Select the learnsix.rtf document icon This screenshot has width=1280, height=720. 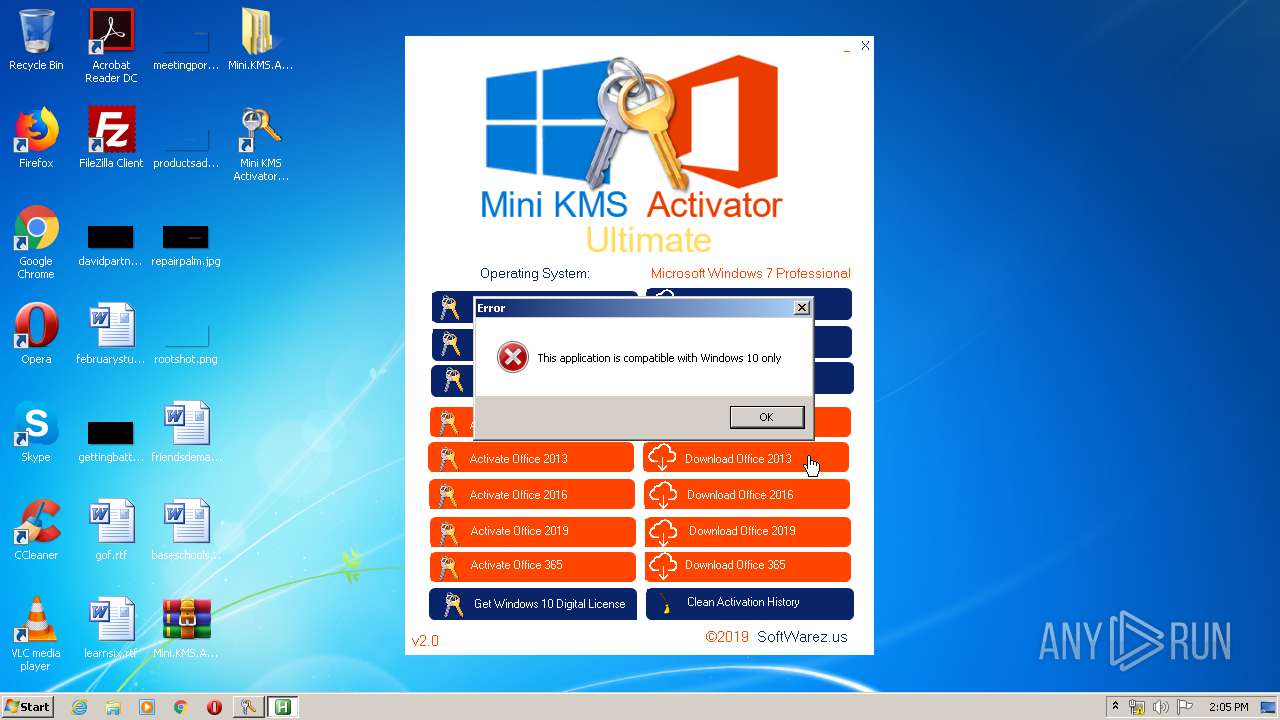coord(111,628)
